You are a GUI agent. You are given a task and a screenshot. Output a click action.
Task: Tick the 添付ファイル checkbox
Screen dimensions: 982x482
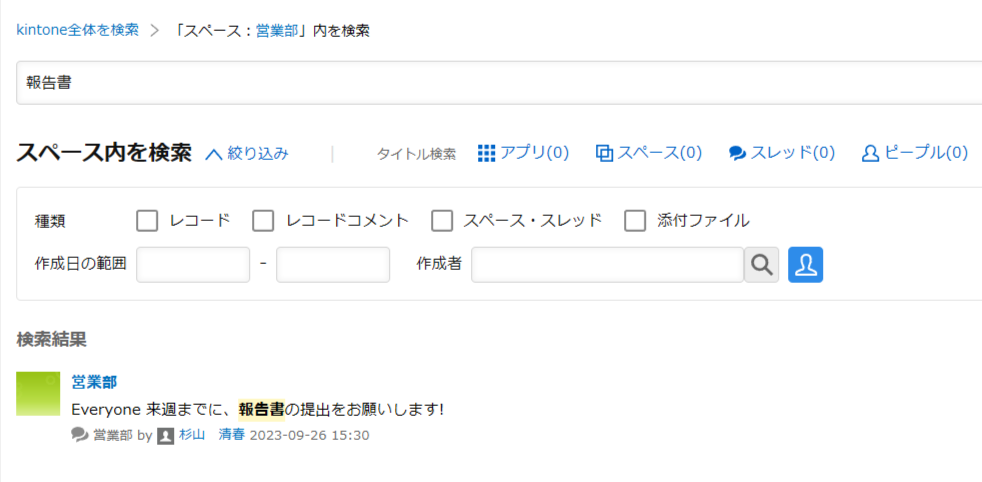click(x=635, y=221)
